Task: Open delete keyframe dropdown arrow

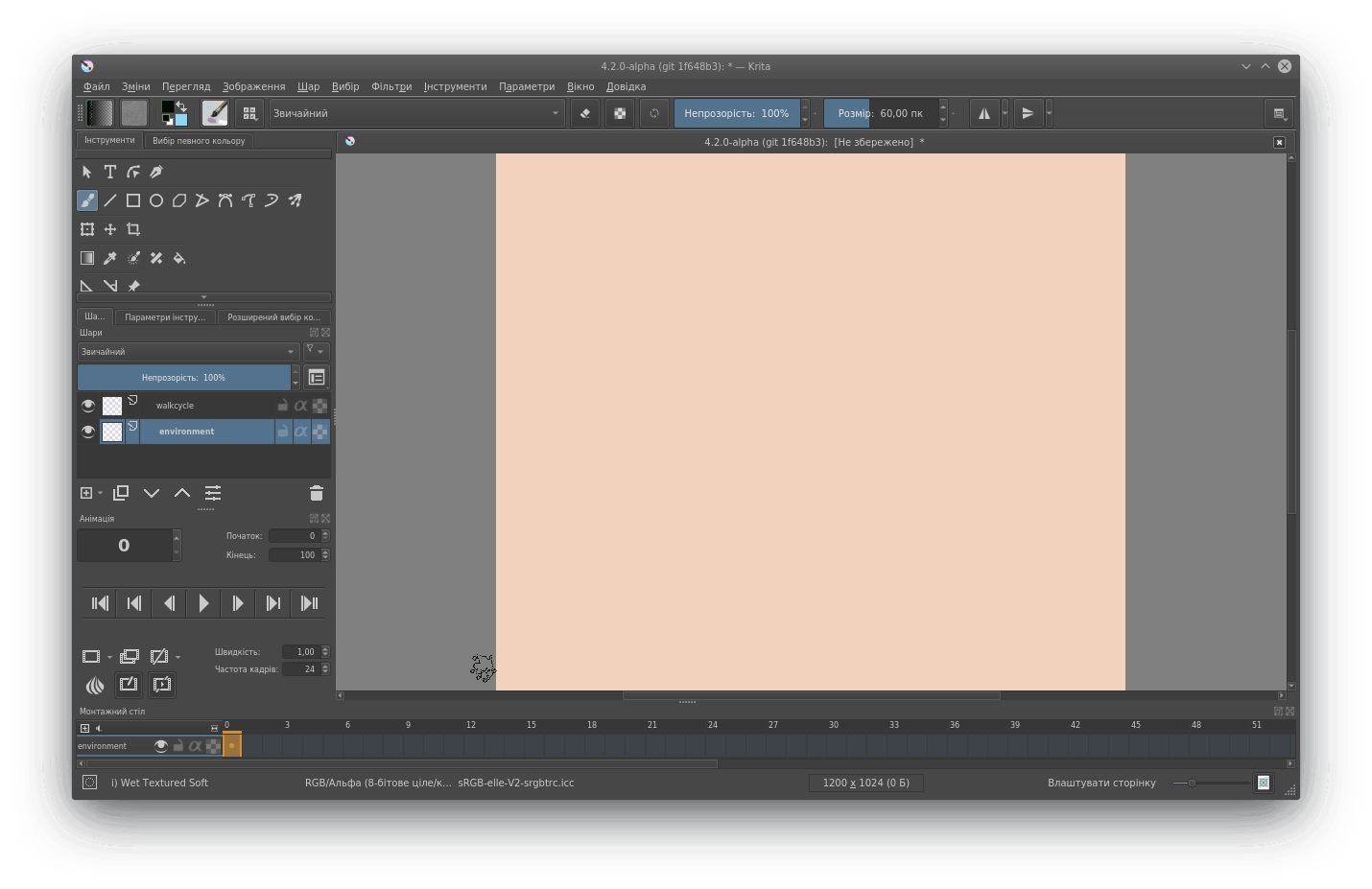Action: (177, 657)
